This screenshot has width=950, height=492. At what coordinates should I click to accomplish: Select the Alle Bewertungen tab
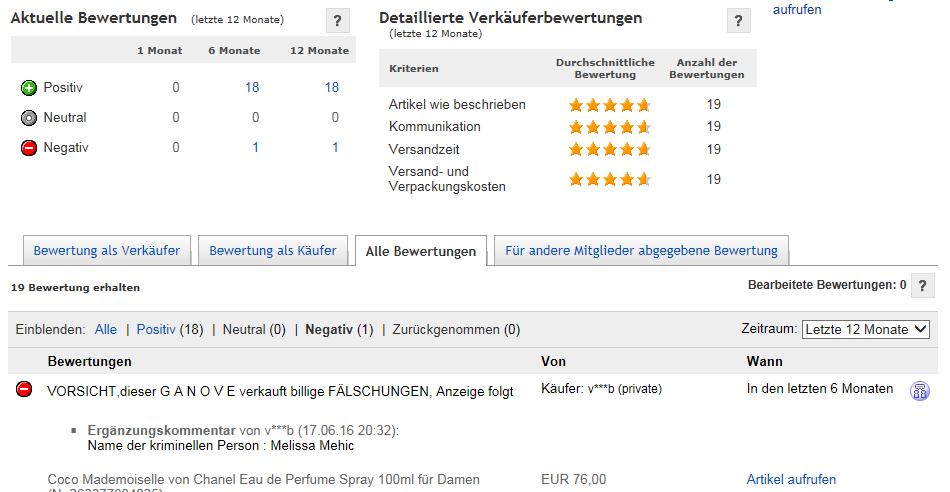(421, 251)
